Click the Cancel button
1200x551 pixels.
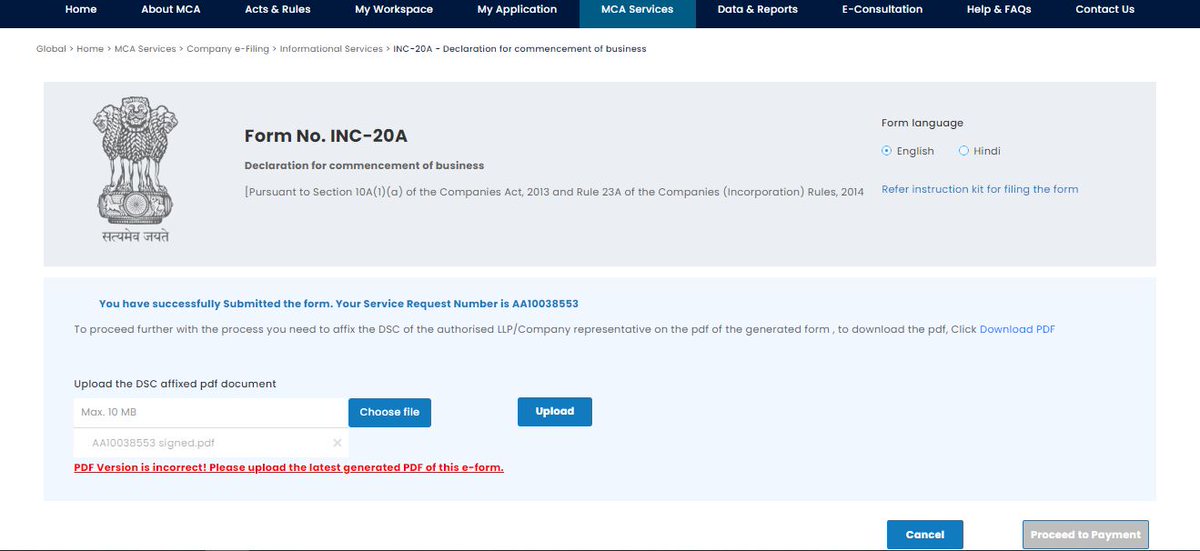[x=925, y=535]
